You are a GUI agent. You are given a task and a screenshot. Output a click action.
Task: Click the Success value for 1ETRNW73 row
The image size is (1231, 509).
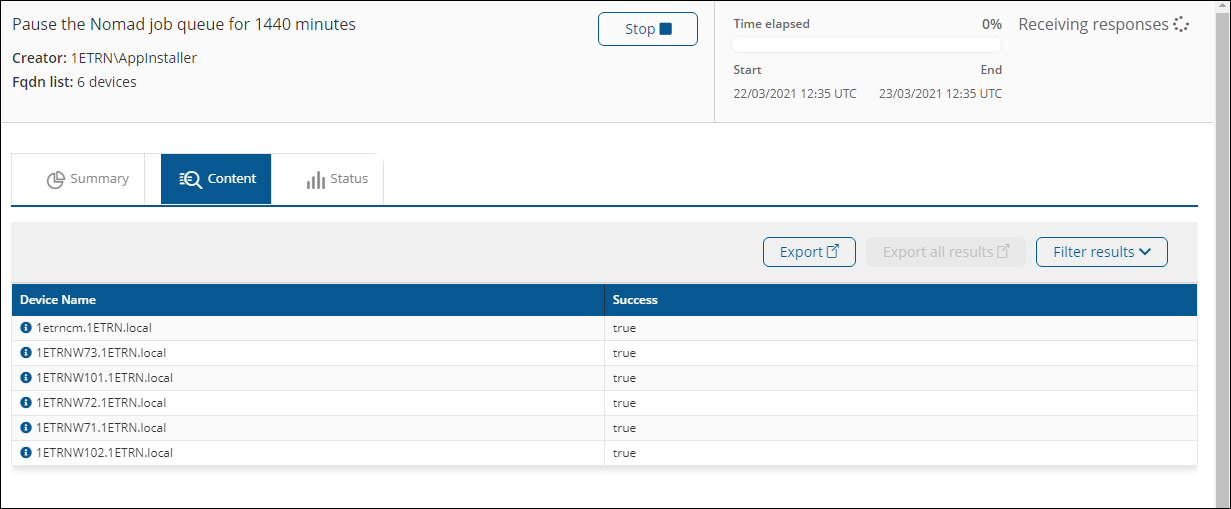[x=624, y=353]
